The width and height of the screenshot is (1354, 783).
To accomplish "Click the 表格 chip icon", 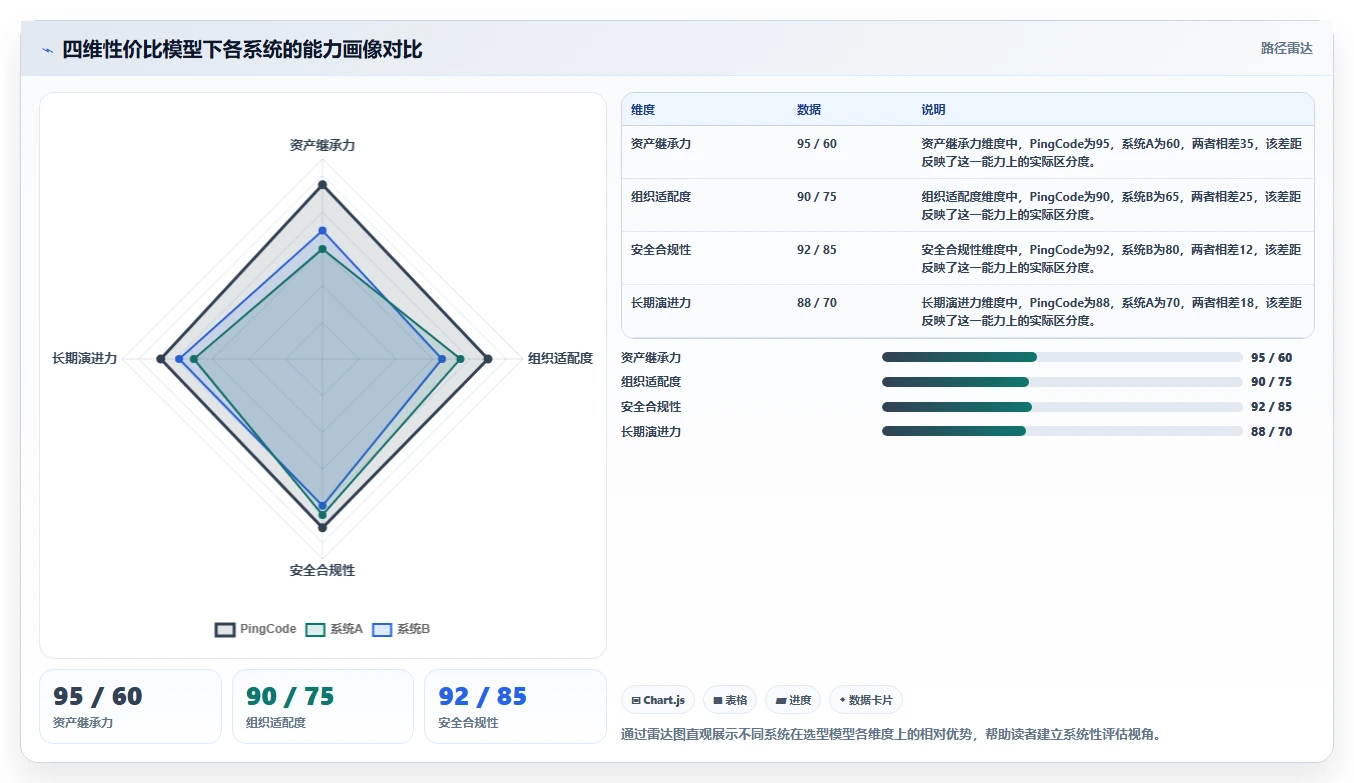I will tap(718, 701).
